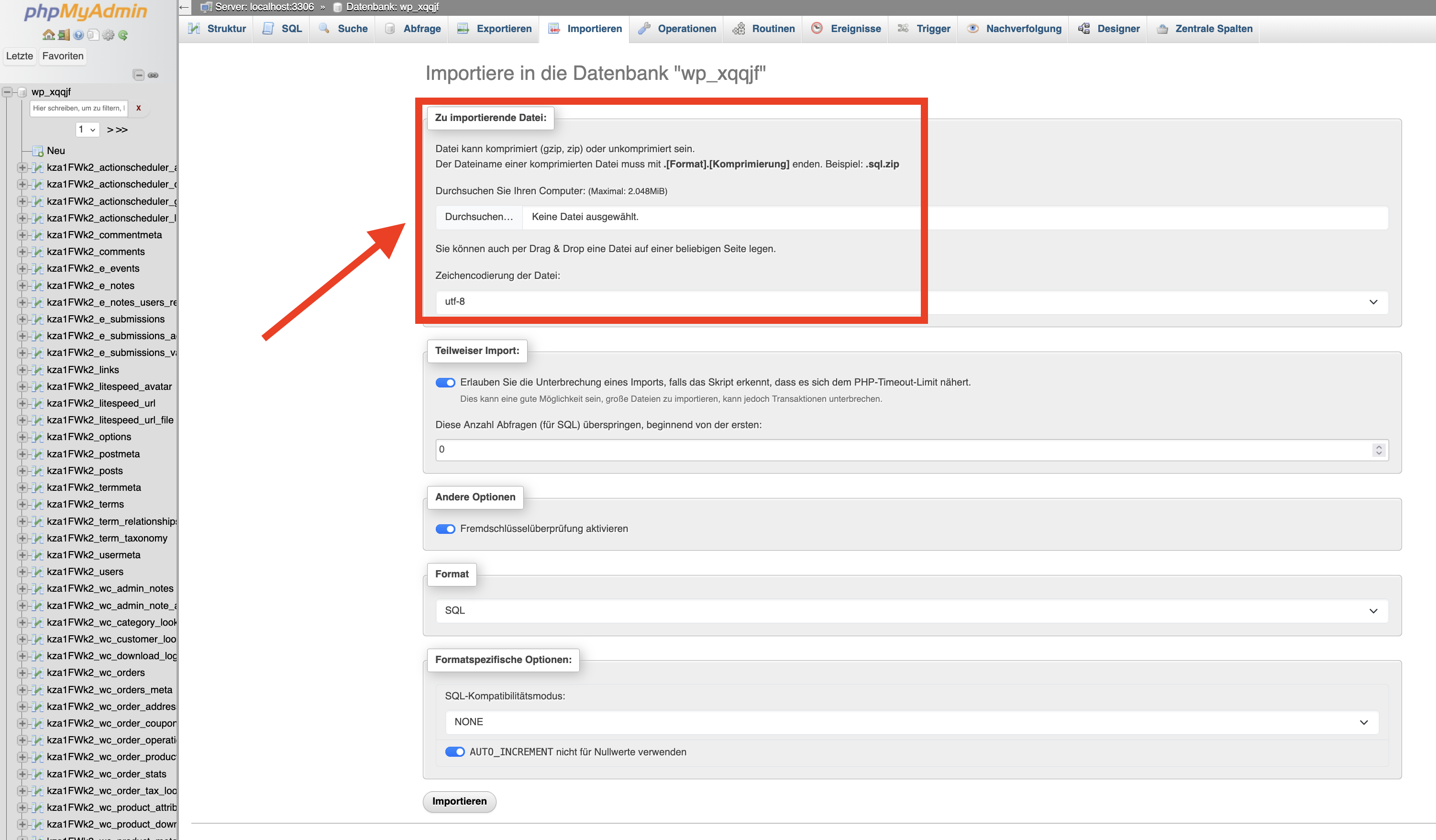Viewport: 1436px width, 840px height.
Task: Click the green reload navigation icon
Action: tap(122, 35)
